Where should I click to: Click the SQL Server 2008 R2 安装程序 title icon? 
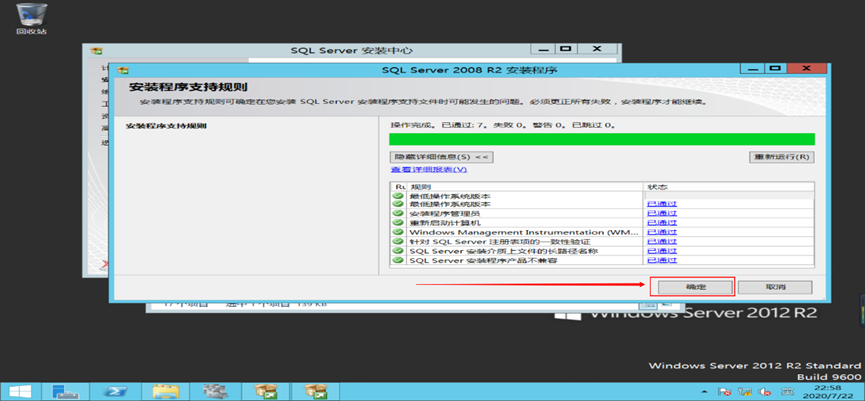124,70
